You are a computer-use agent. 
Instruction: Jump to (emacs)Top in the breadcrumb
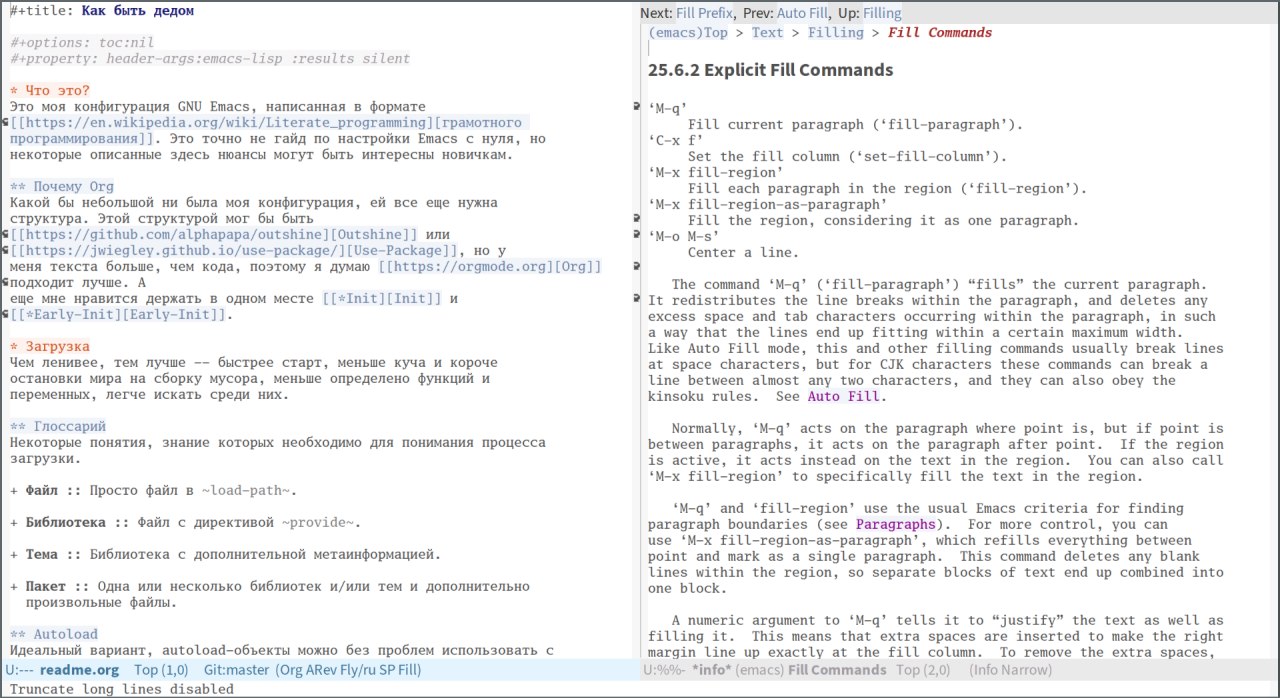[x=688, y=33]
